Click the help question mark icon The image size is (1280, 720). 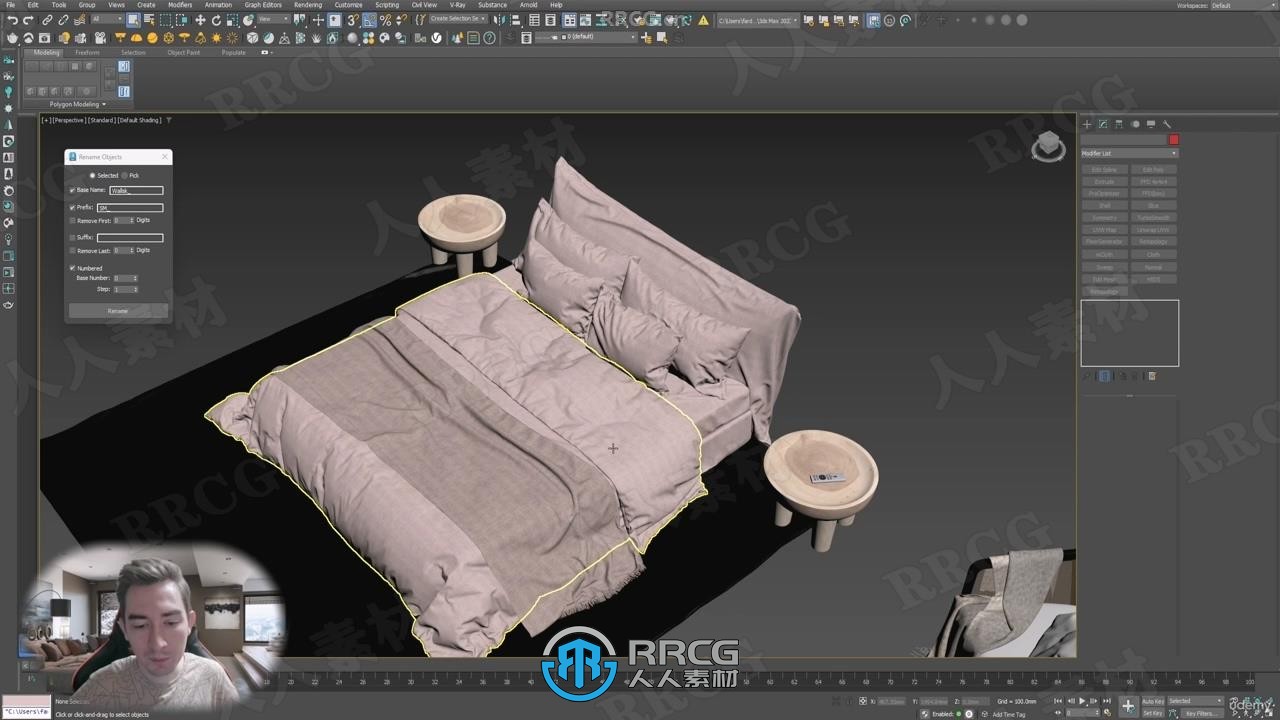[x=489, y=38]
